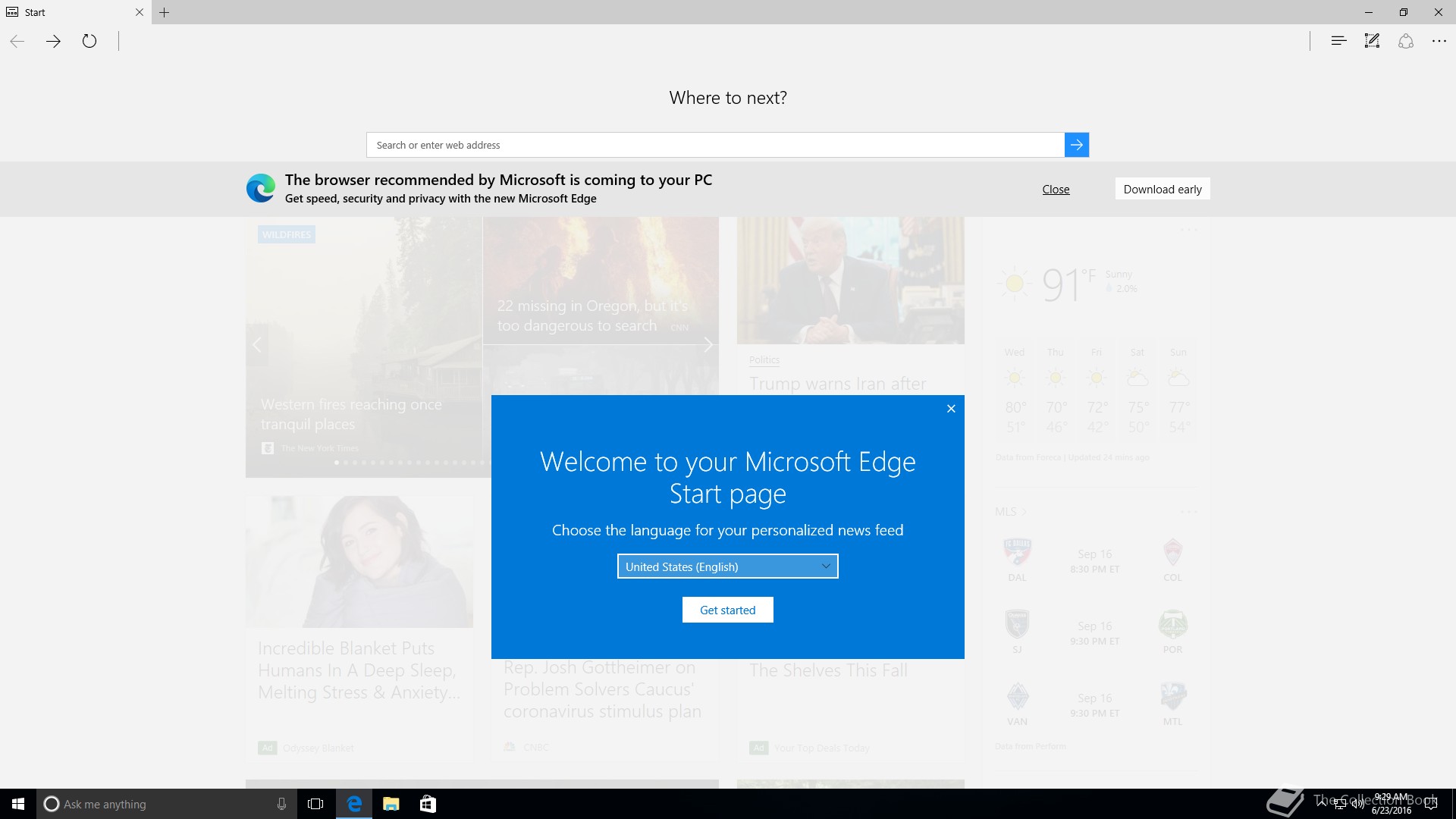Click the Search or enter web address field
This screenshot has height=819, width=1456.
point(715,145)
